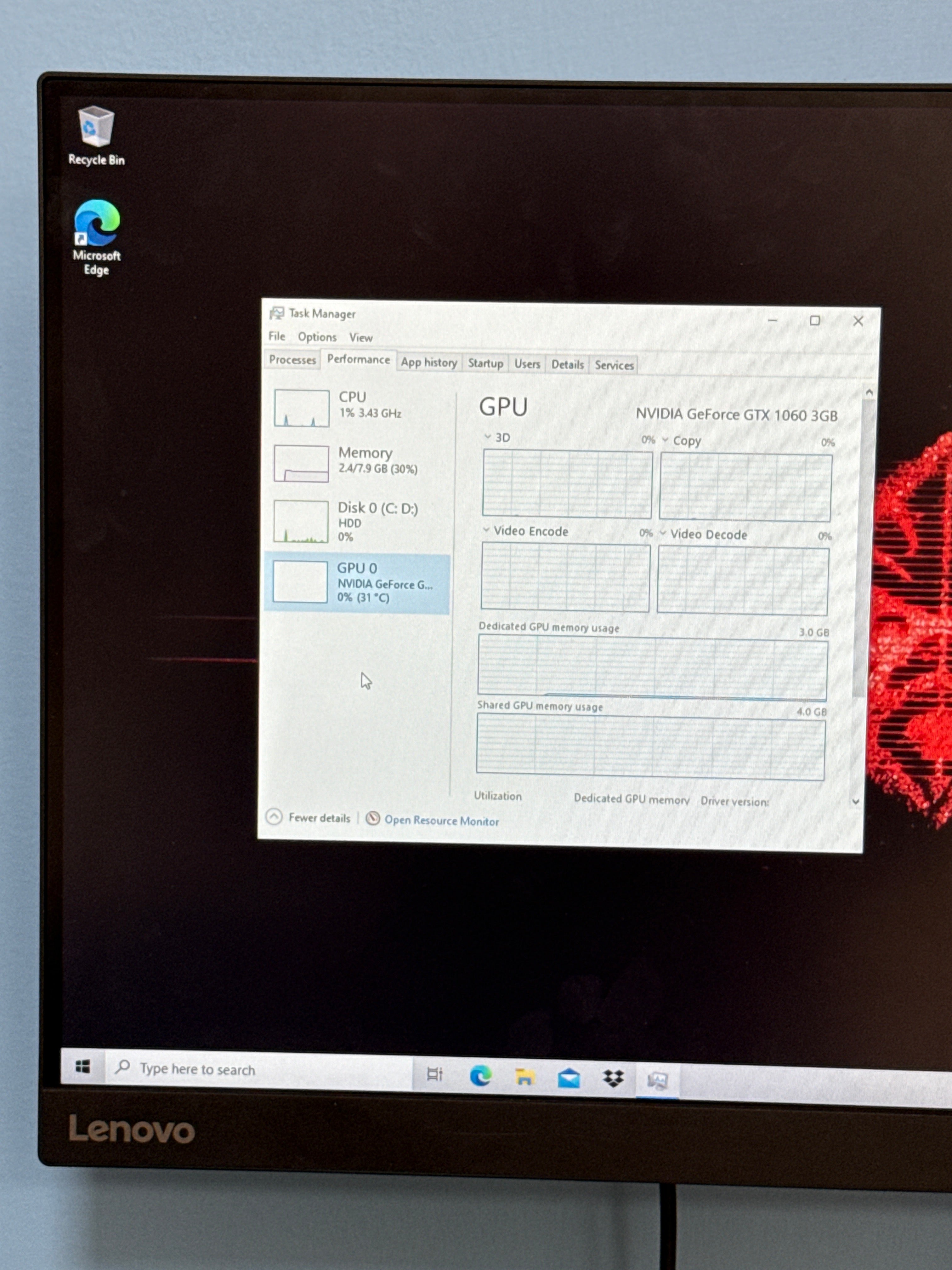952x1270 pixels.
Task: Switch to the Users tab
Action: point(527,364)
